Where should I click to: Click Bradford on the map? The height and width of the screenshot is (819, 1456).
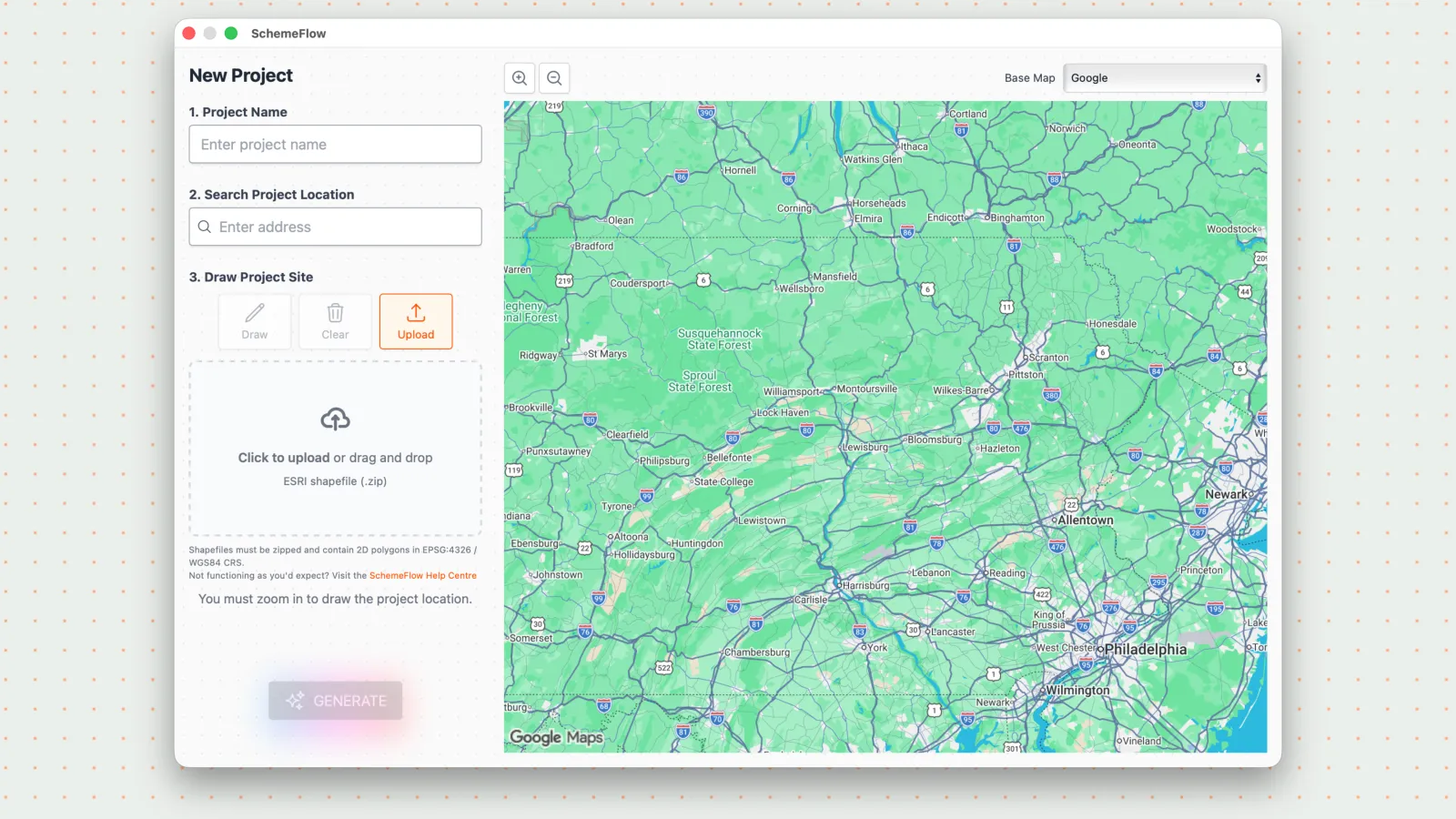pyautogui.click(x=594, y=247)
